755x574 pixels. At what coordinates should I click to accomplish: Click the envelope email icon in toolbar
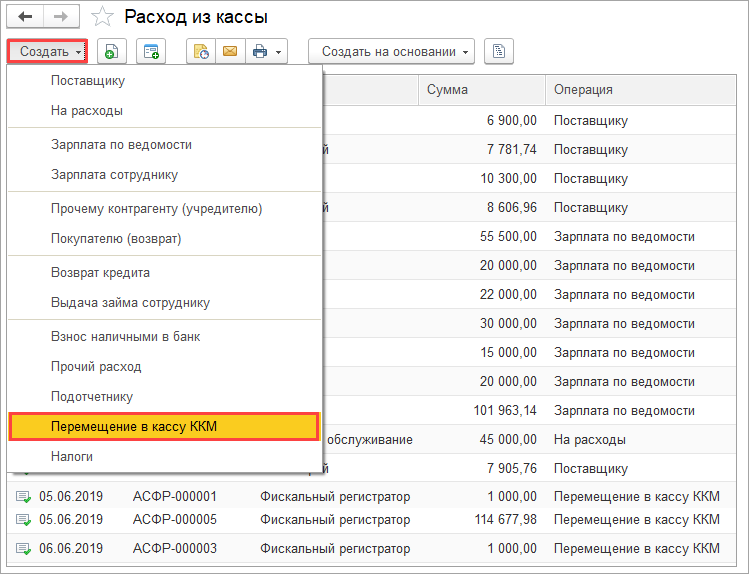[229, 51]
